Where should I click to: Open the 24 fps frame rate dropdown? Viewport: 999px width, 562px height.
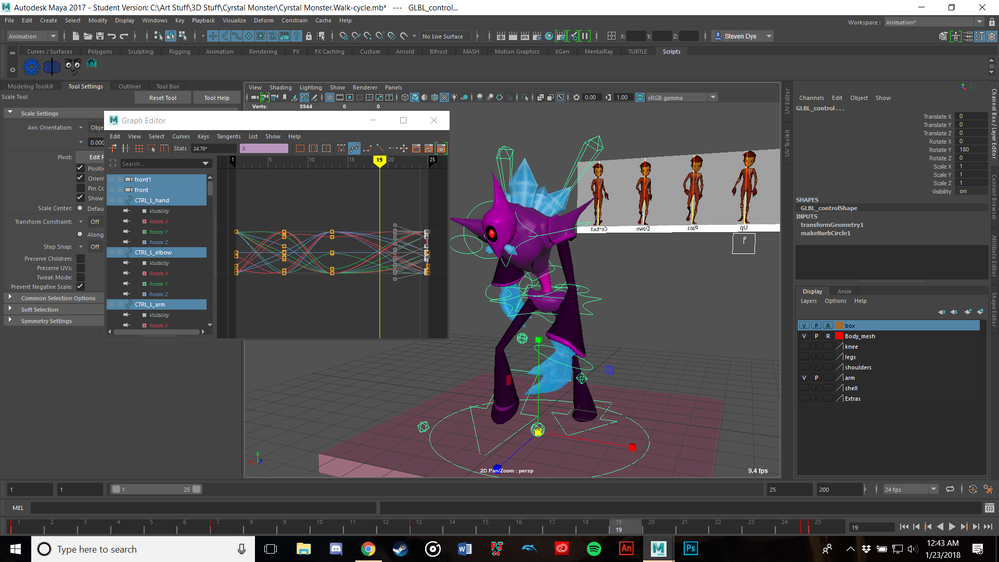point(909,489)
